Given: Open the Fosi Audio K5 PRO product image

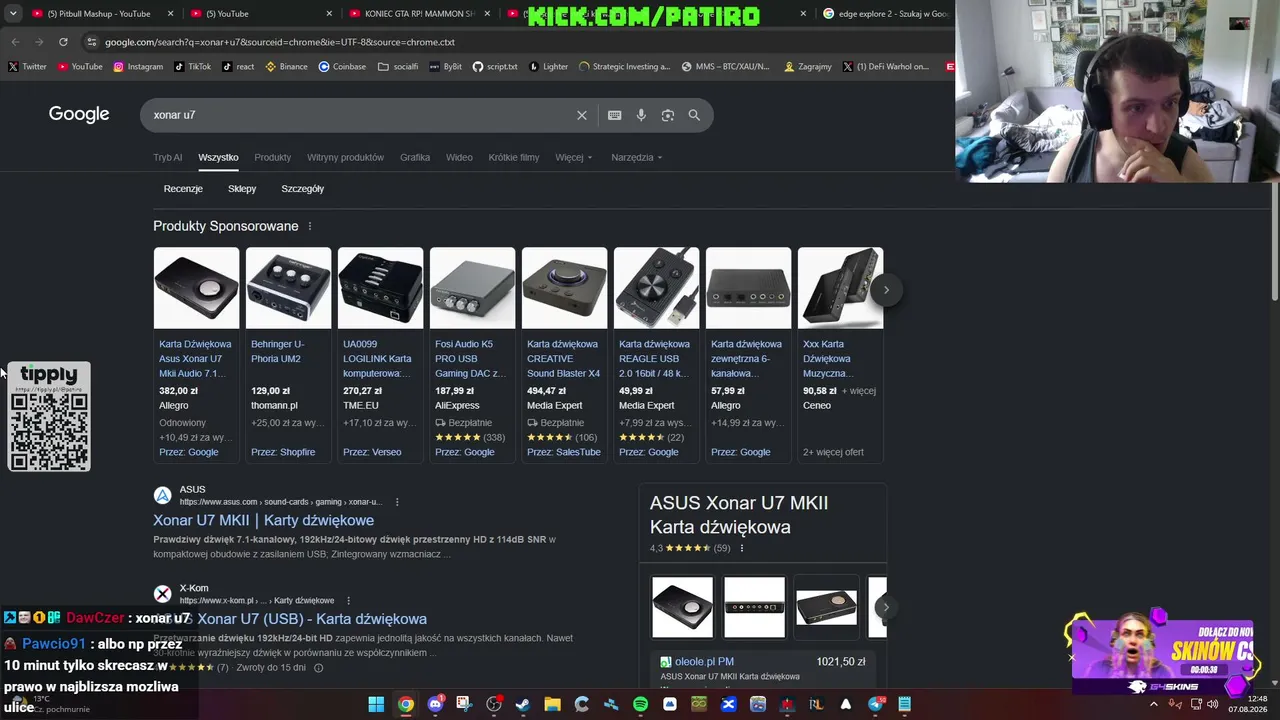Looking at the screenshot, I should pyautogui.click(x=472, y=288).
